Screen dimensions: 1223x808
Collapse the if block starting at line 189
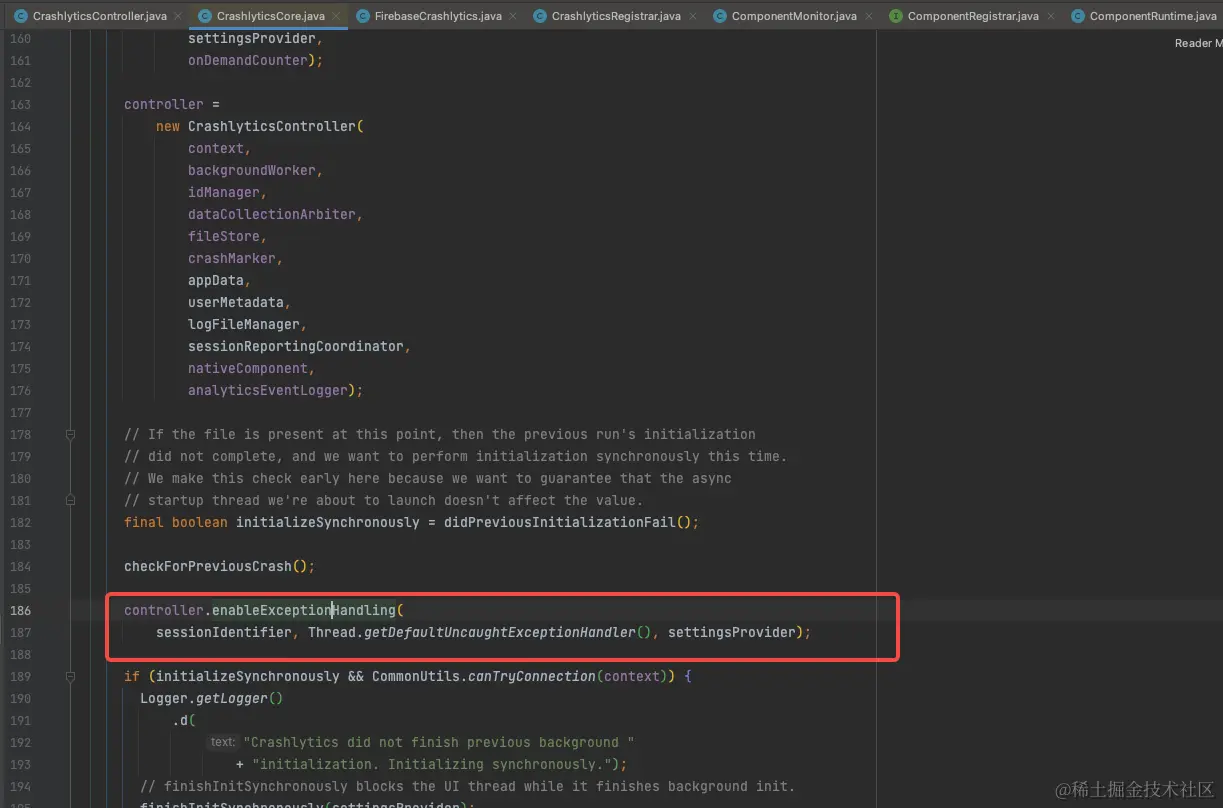70,676
